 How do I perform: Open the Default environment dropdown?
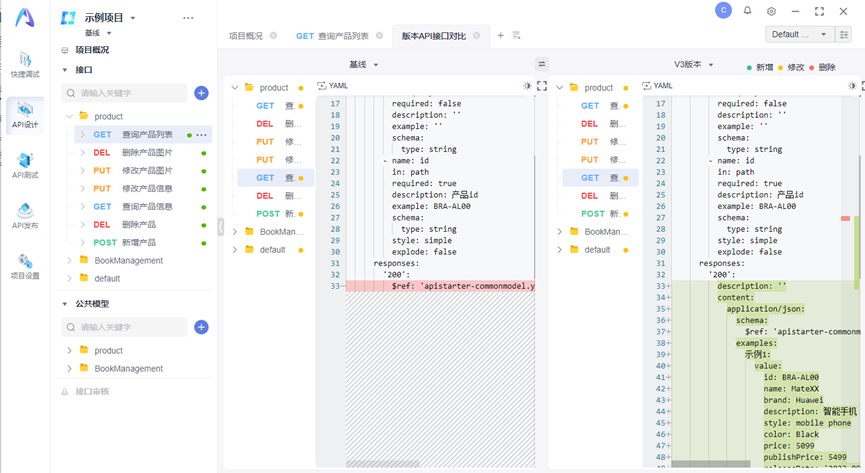pos(800,34)
